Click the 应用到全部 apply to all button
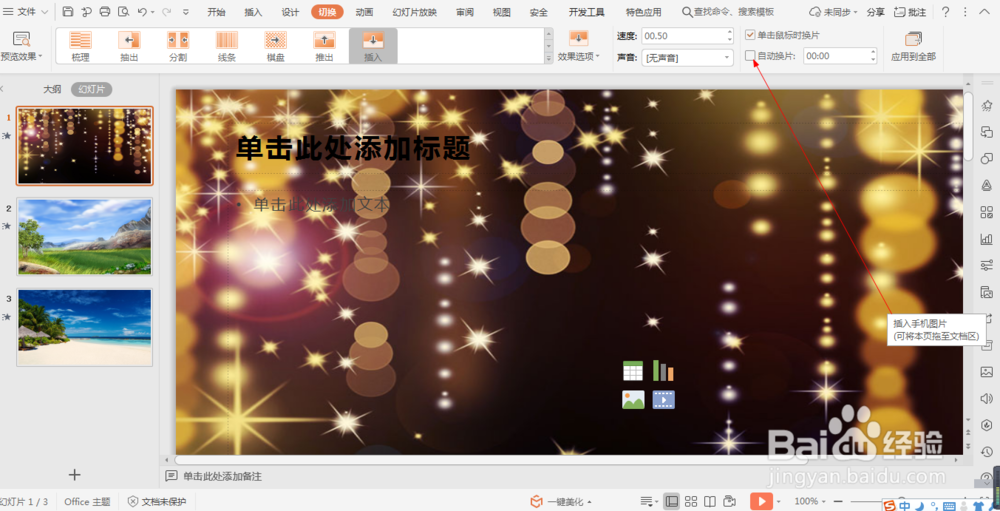The height and width of the screenshot is (511, 1000). tap(913, 47)
